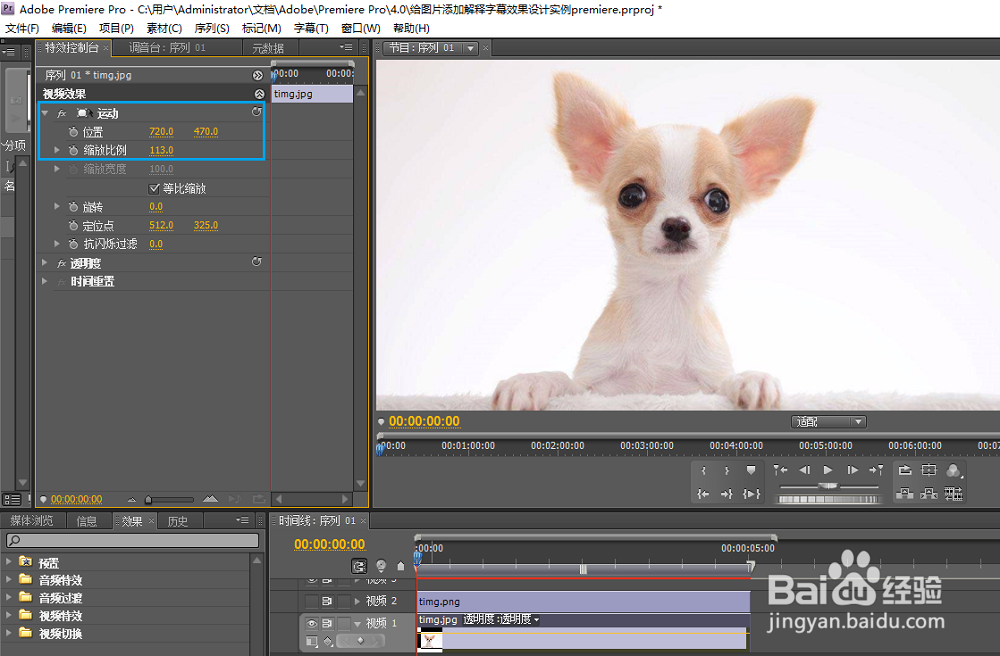Collapse 视频 1 track
The width and height of the screenshot is (1000, 656).
(x=358, y=623)
